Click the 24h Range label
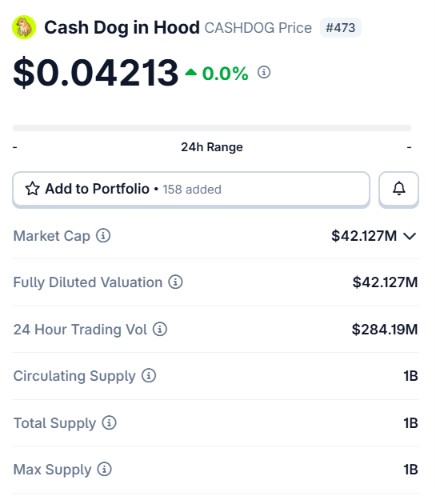The image size is (435, 496). (x=212, y=147)
